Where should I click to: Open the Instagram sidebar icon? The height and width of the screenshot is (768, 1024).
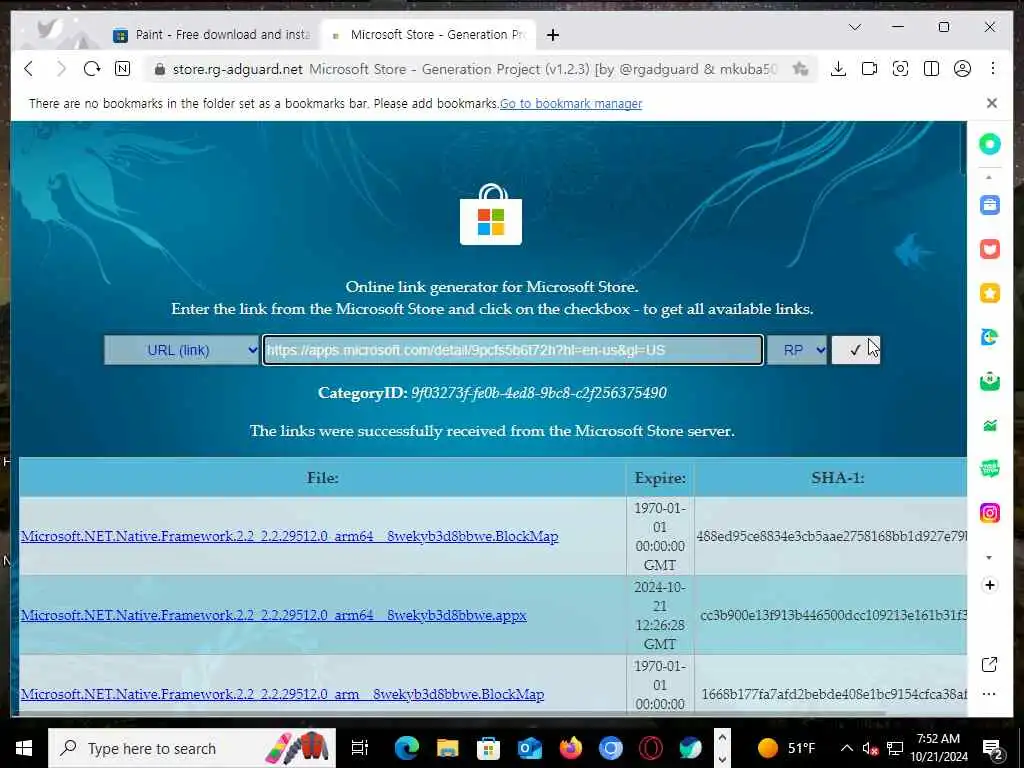click(x=989, y=513)
